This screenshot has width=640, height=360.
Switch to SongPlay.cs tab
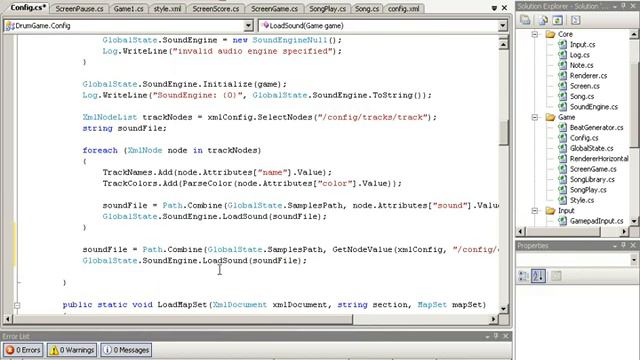(x=327, y=9)
